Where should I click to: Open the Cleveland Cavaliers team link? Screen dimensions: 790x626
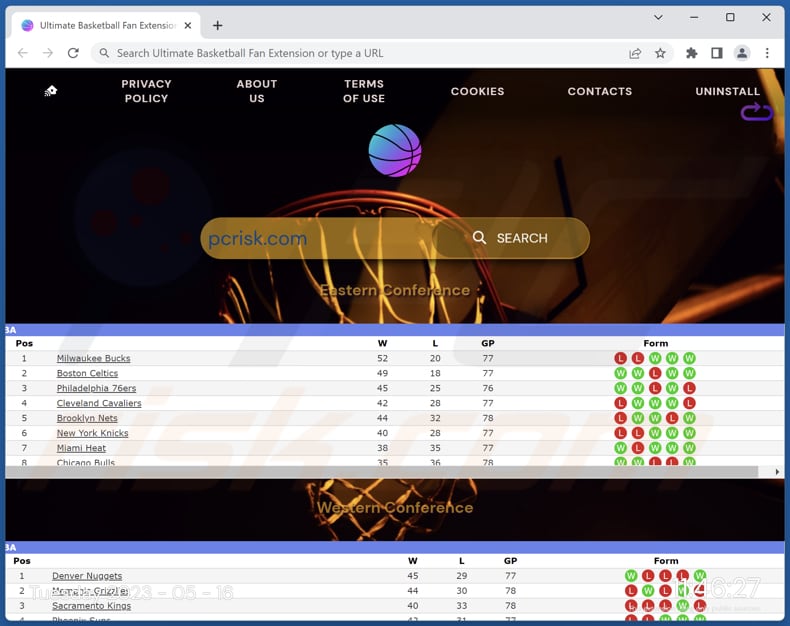click(99, 403)
